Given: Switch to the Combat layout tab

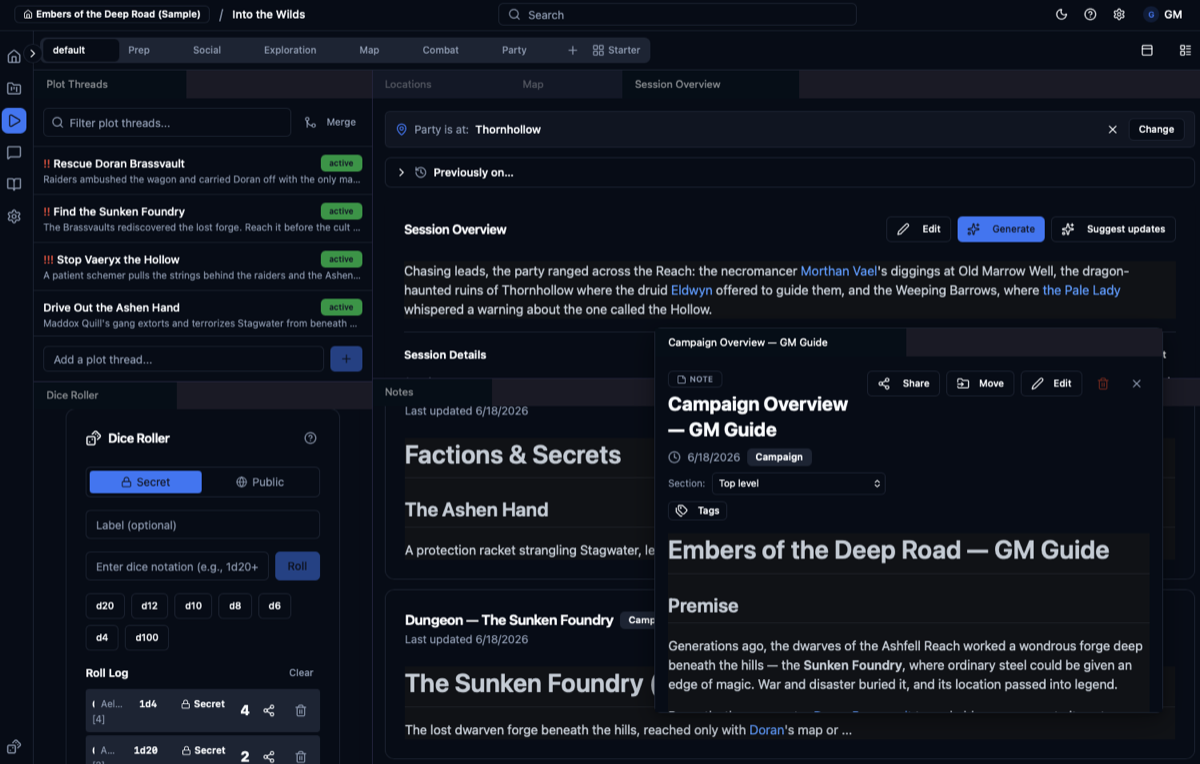Looking at the screenshot, I should point(440,50).
